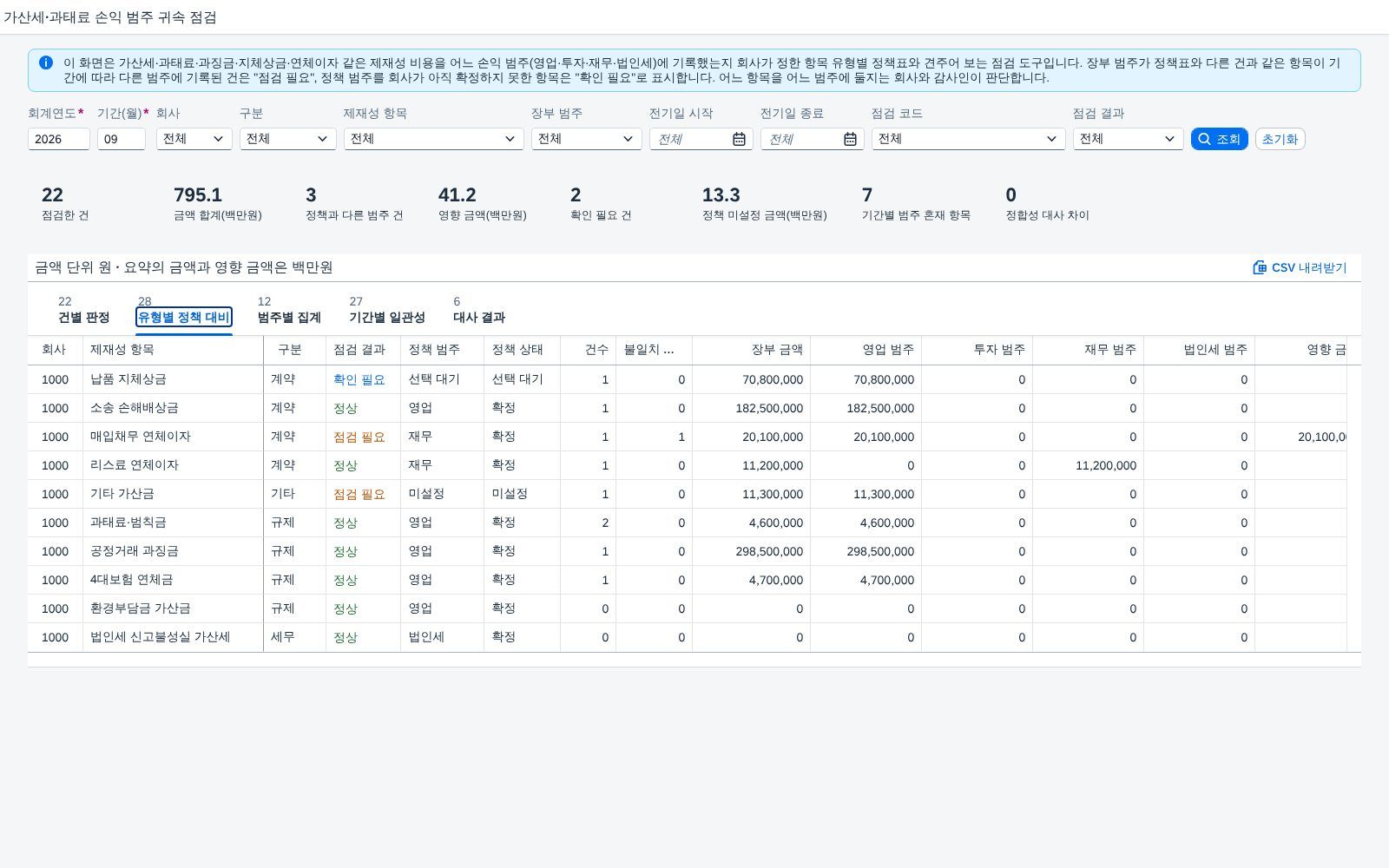
Task: Click 확인 필요 status in 납품 지체상금 row
Action: point(359,379)
